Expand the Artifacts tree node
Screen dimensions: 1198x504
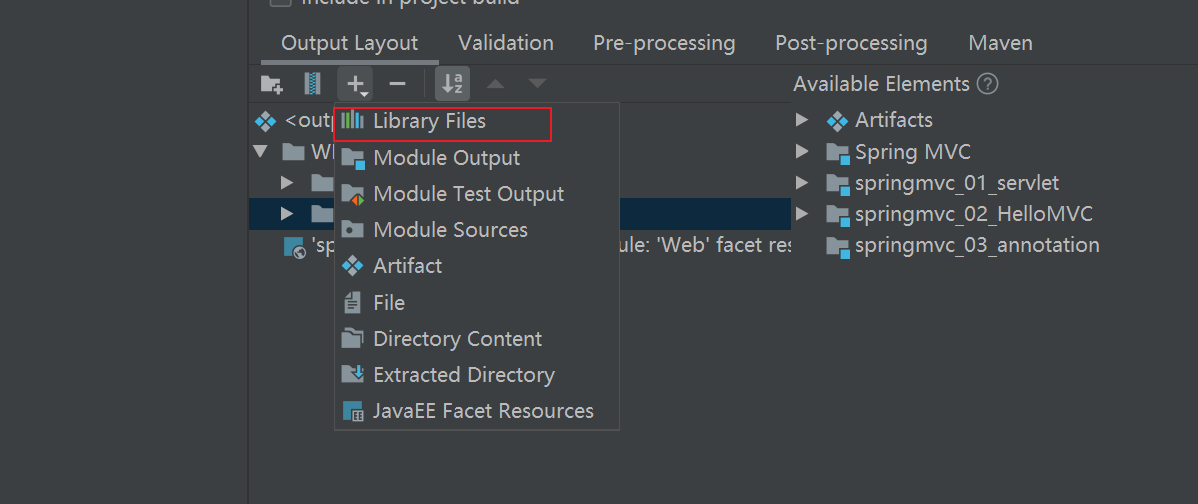coord(801,120)
